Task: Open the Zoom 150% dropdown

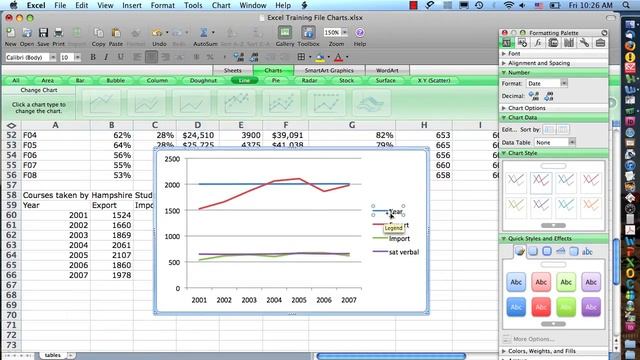Action: tap(344, 32)
